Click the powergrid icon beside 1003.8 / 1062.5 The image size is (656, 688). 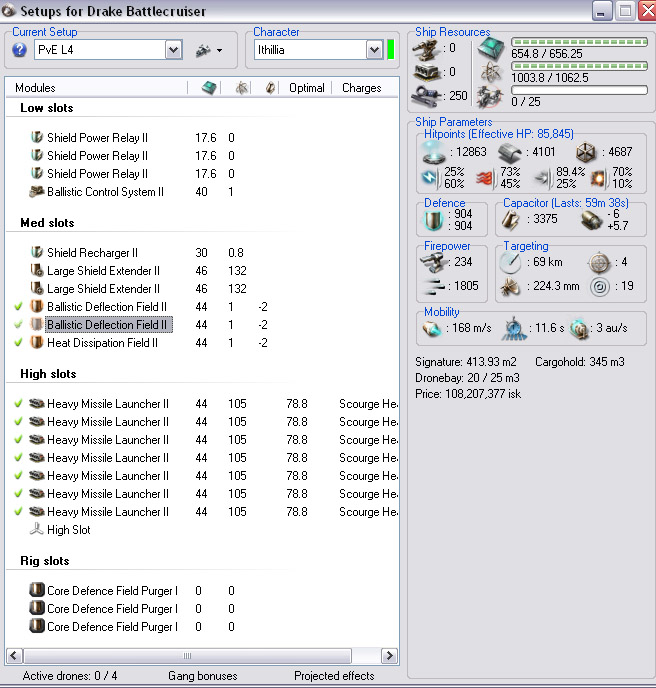[491, 72]
